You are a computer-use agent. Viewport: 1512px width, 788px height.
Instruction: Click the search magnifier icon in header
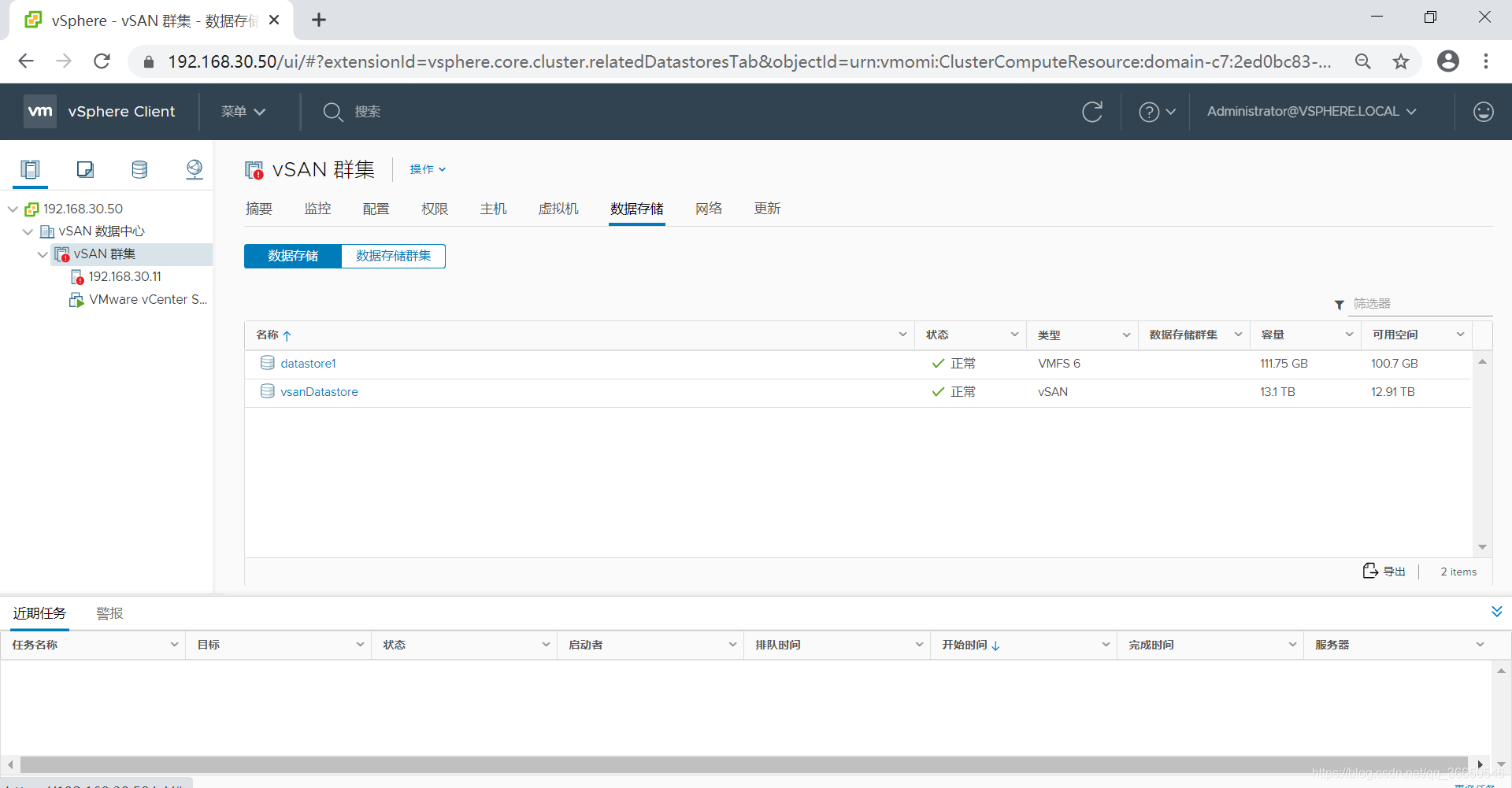[x=332, y=112]
